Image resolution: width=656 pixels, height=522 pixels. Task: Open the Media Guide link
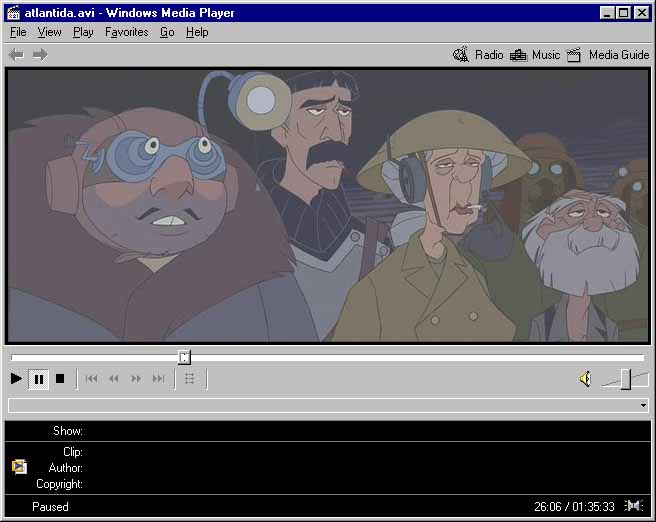tap(608, 55)
